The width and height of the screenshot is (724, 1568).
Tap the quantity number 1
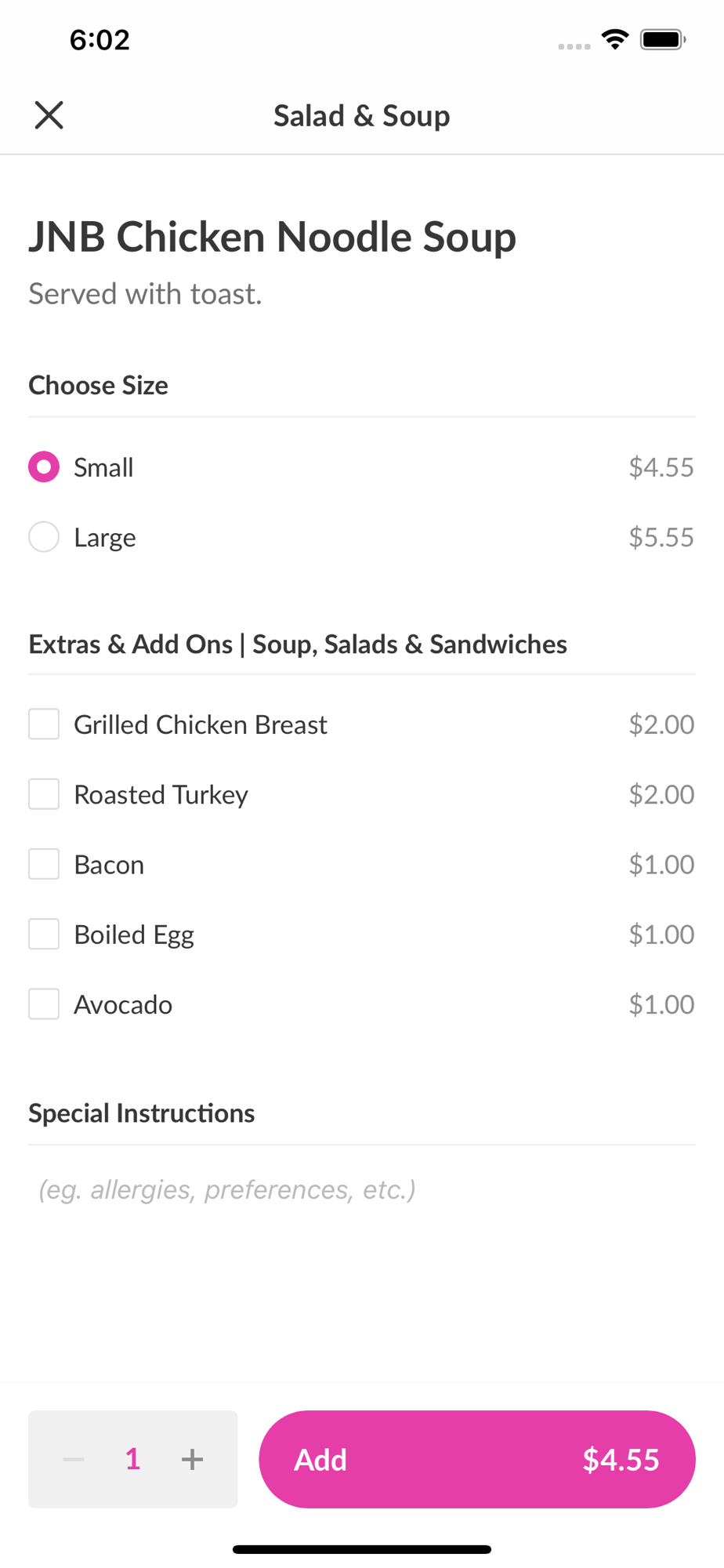132,1459
